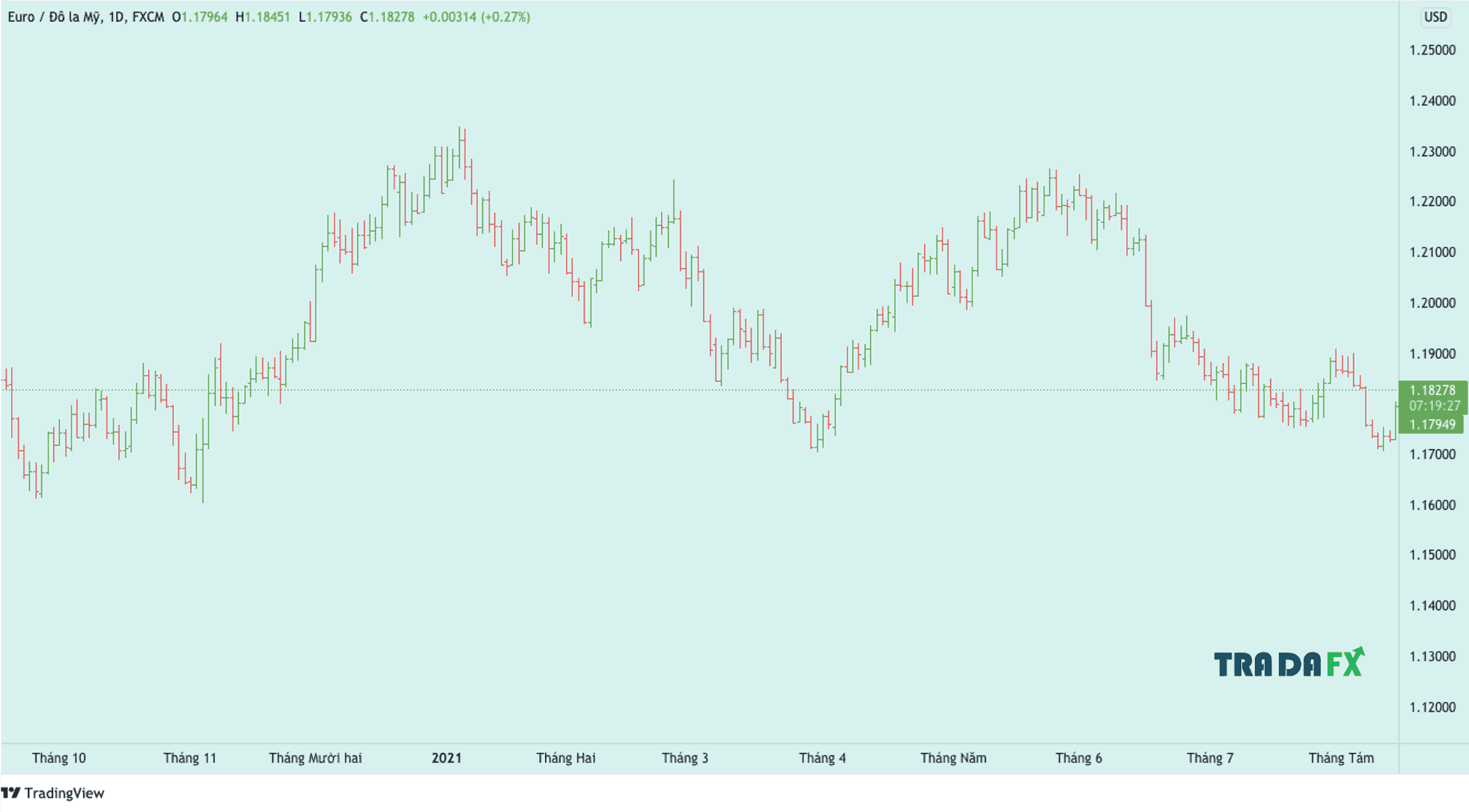
Task: Open the USD currency selector
Action: [x=1435, y=16]
